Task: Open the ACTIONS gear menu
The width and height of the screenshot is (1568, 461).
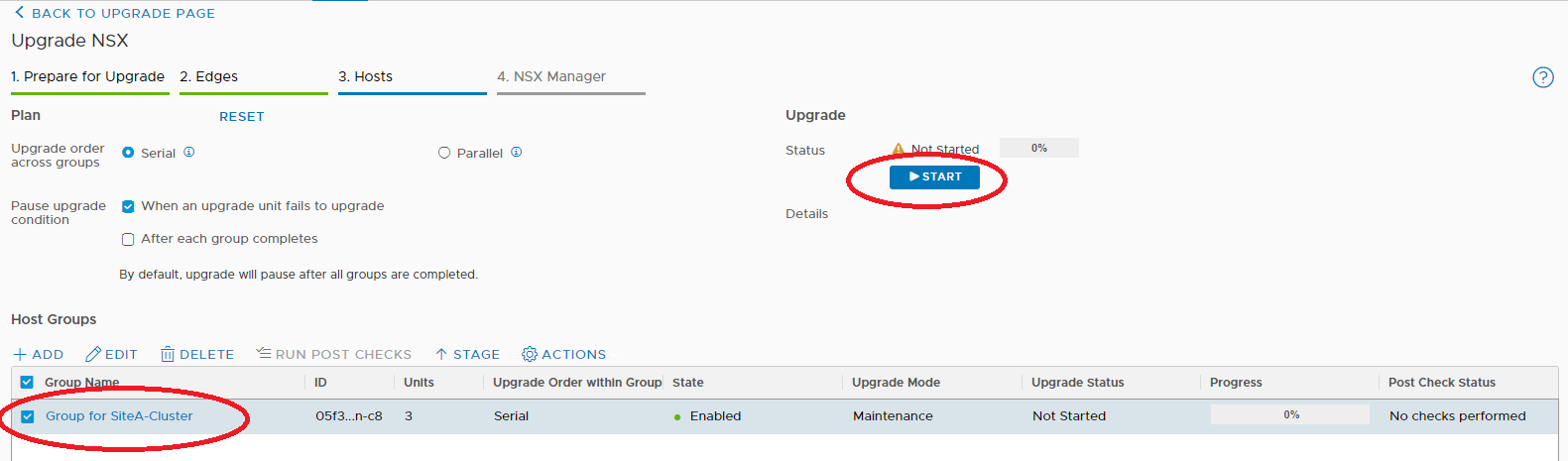Action: tap(564, 354)
